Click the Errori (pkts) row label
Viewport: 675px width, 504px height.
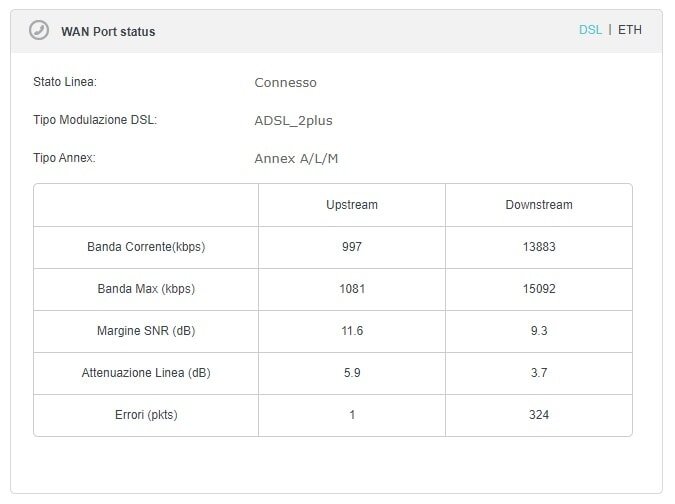point(146,415)
